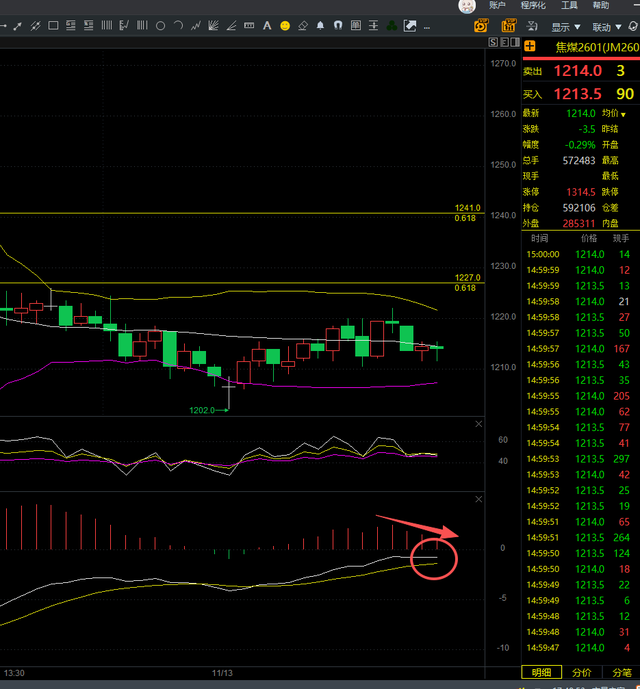Click the 总手 value 572483
Image resolution: width=640 pixels, height=689 pixels.
click(x=579, y=160)
